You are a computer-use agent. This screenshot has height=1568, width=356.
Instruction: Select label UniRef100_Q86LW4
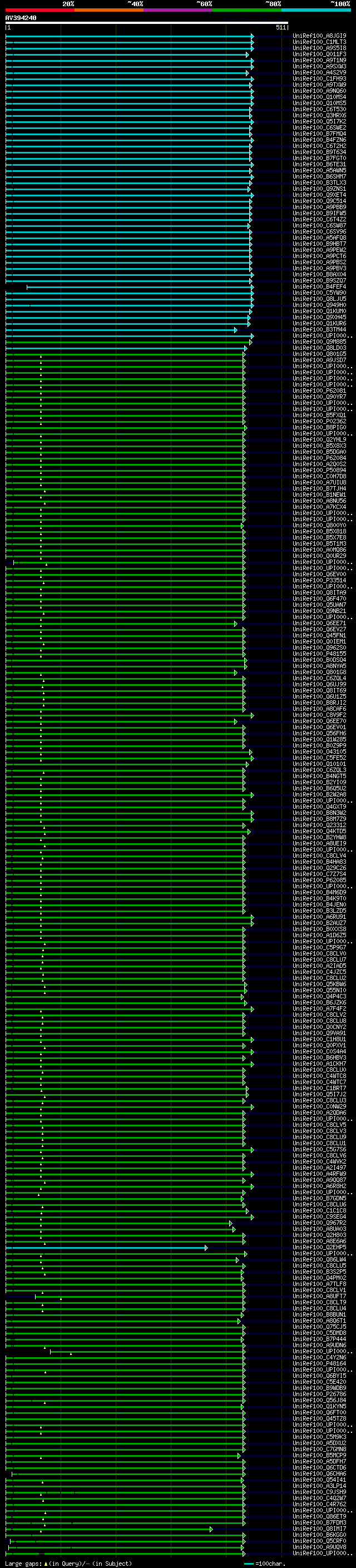(x=319, y=1259)
